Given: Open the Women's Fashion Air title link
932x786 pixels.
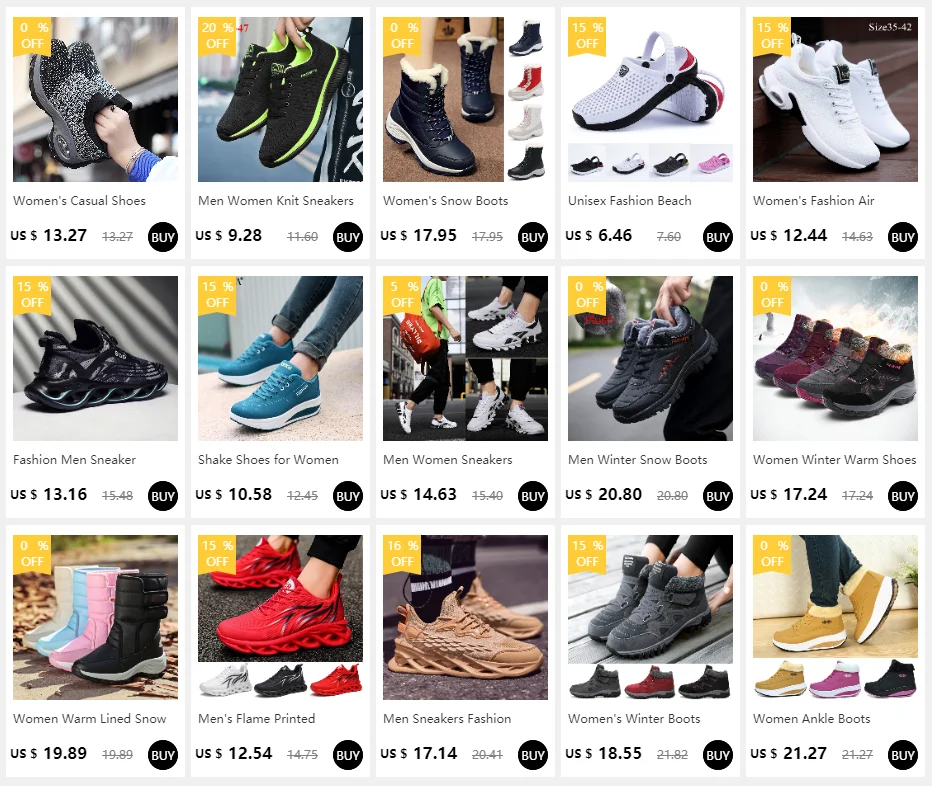Looking at the screenshot, I should pos(813,201).
